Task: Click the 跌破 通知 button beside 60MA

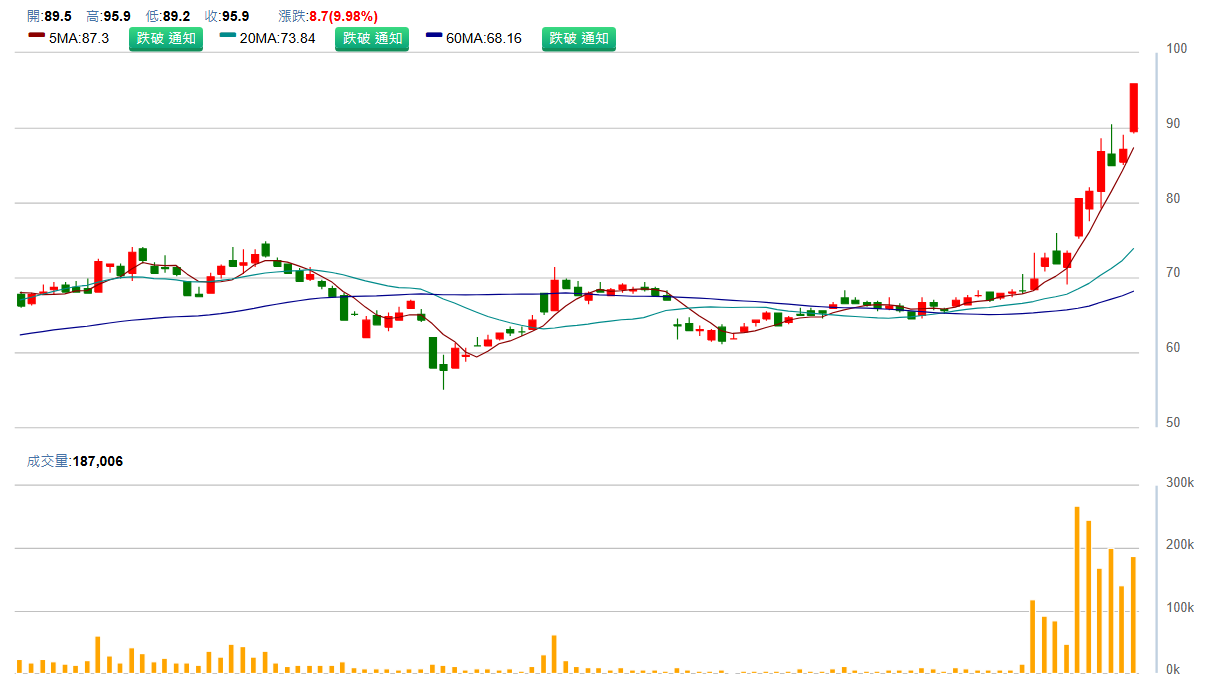Action: [x=578, y=39]
